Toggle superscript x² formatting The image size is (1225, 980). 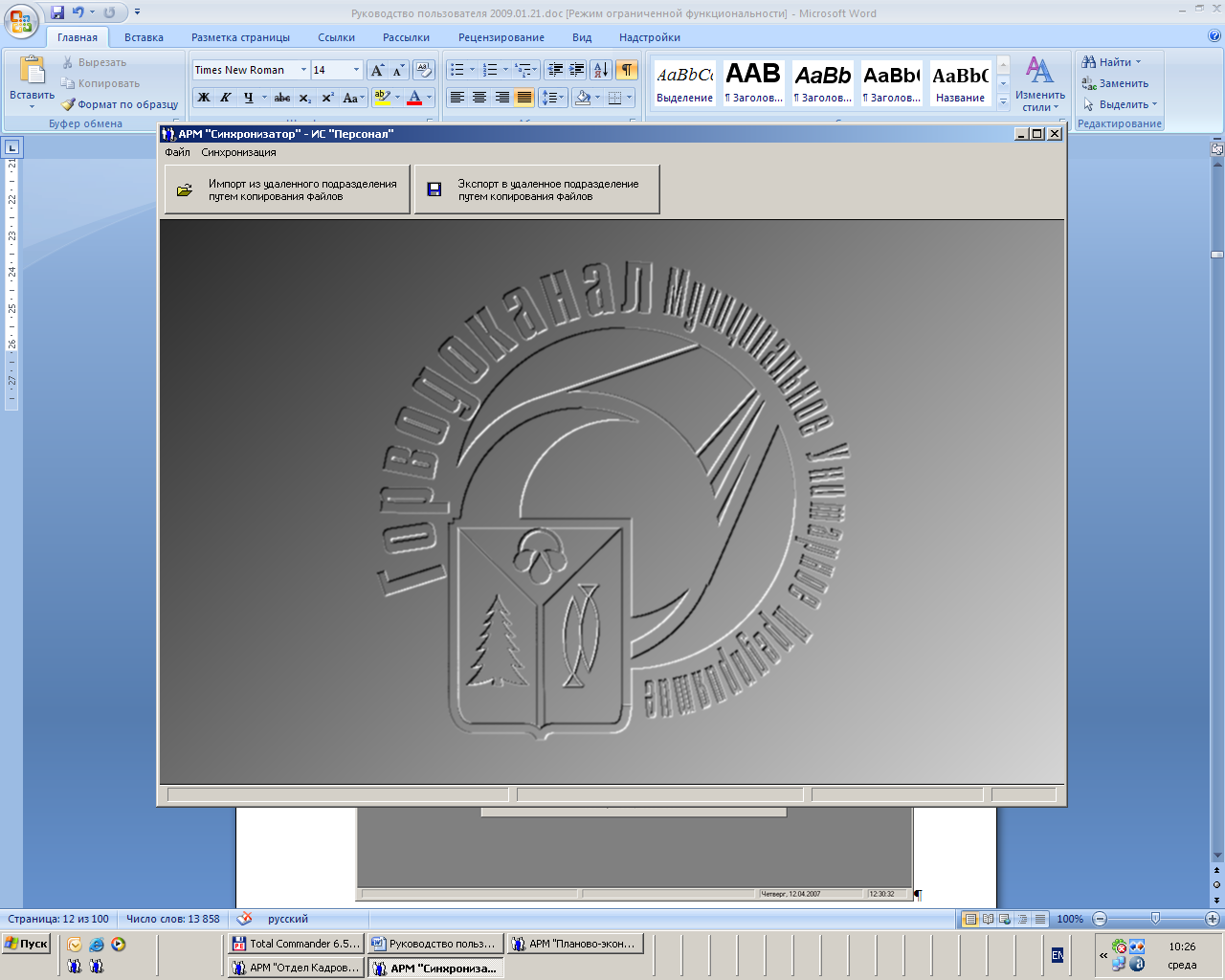pos(327,98)
